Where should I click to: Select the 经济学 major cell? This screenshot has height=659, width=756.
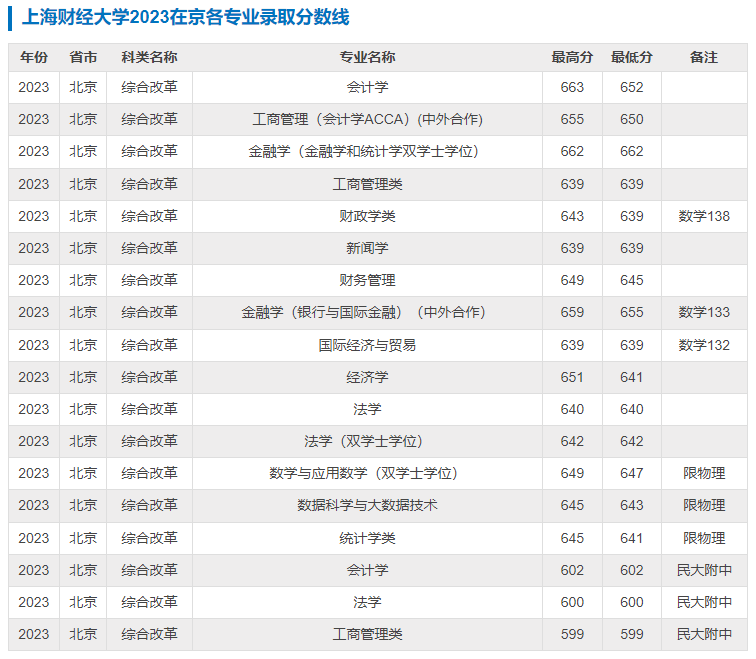[x=367, y=377]
